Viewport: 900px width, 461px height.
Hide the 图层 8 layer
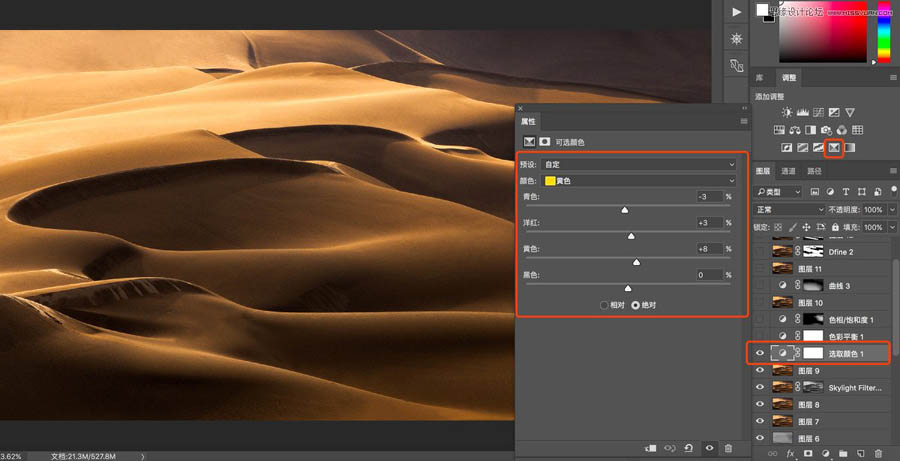760,405
